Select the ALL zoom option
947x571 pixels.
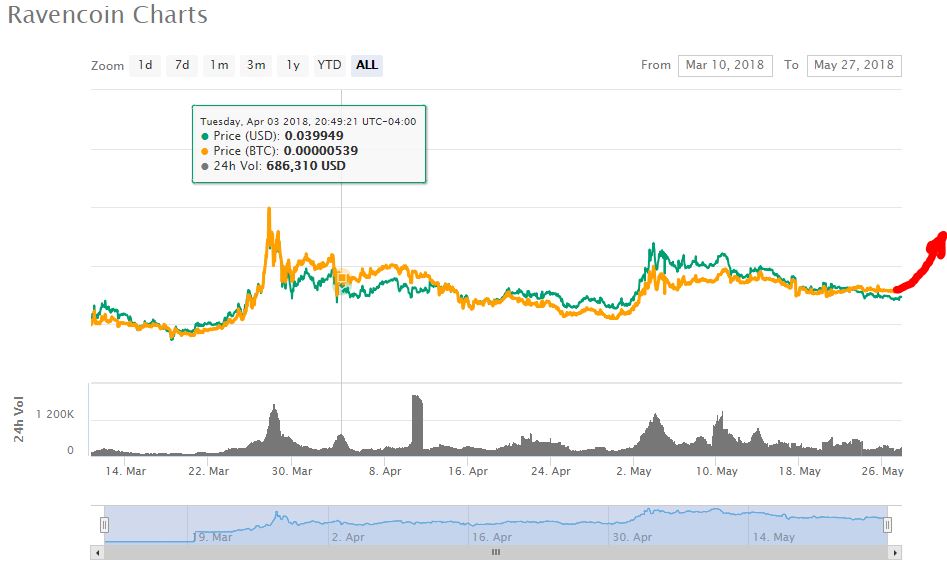pyautogui.click(x=367, y=65)
